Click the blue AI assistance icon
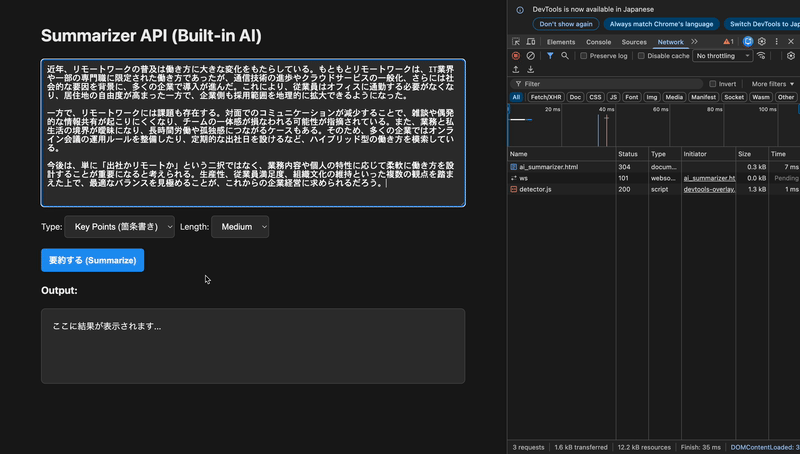Screen dimensions: 800x454 click(x=747, y=42)
